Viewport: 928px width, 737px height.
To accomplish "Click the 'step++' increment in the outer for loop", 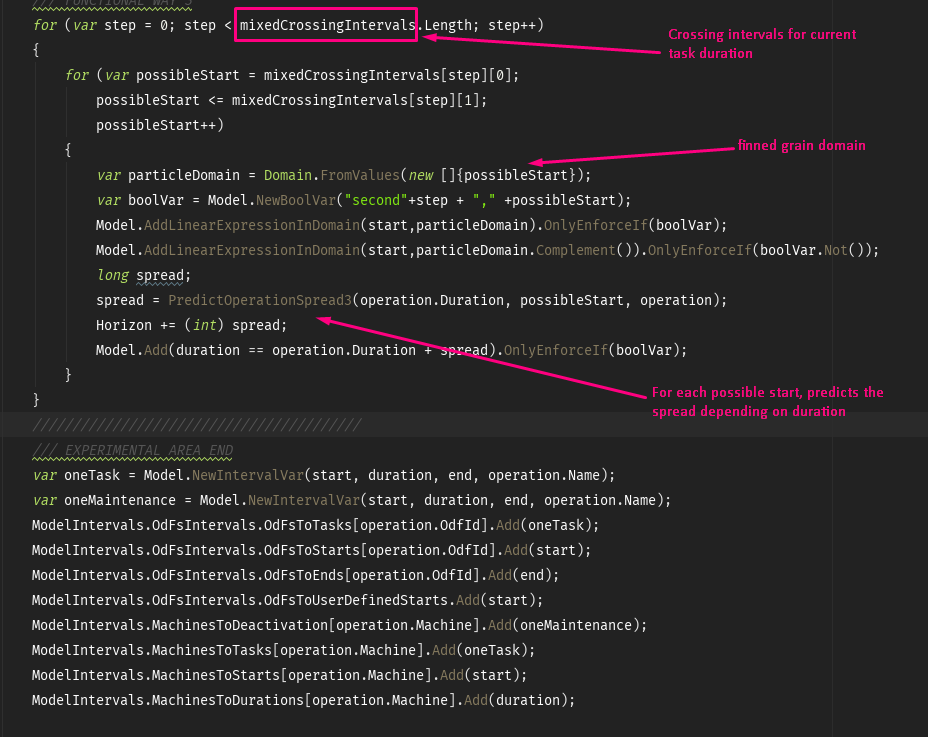I will pyautogui.click(x=511, y=25).
